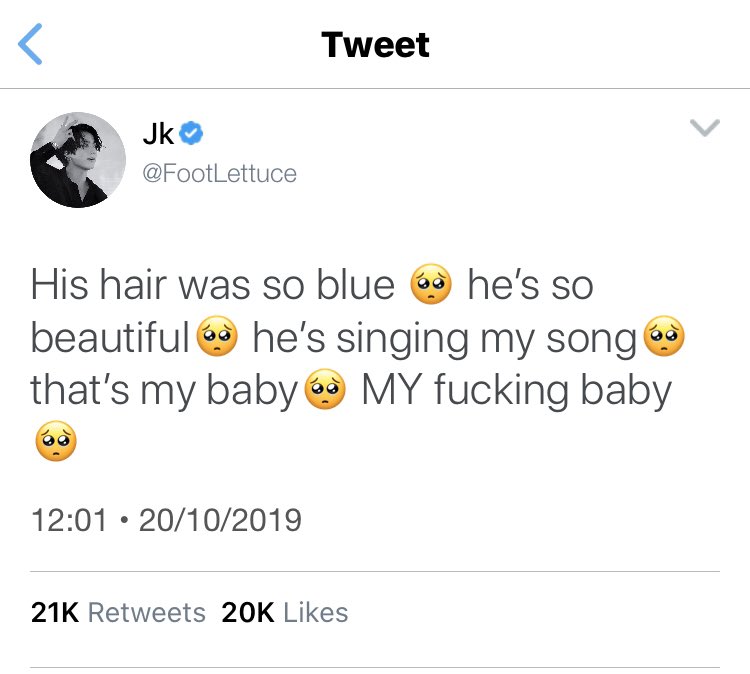Click the pleading emoji after "that's my baby"
This screenshot has height=674, width=750.
(325, 389)
